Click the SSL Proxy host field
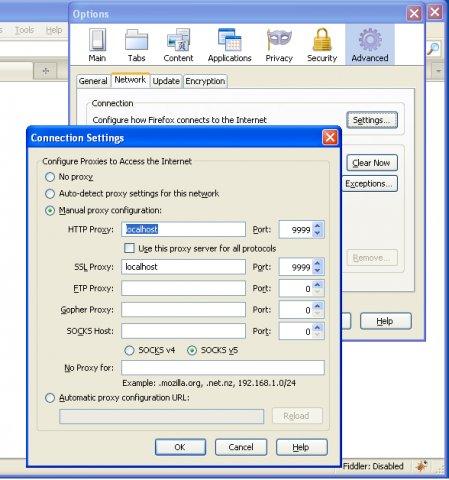This screenshot has height=480, width=449. click(183, 267)
